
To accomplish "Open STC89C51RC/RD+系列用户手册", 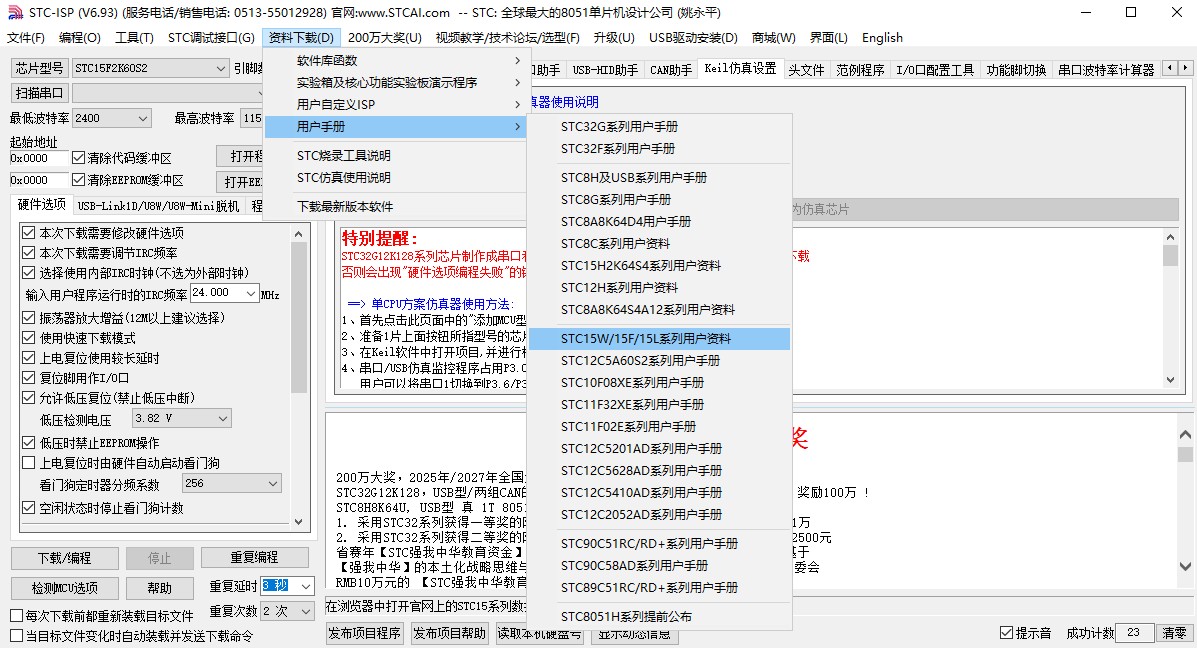I will point(660,588).
